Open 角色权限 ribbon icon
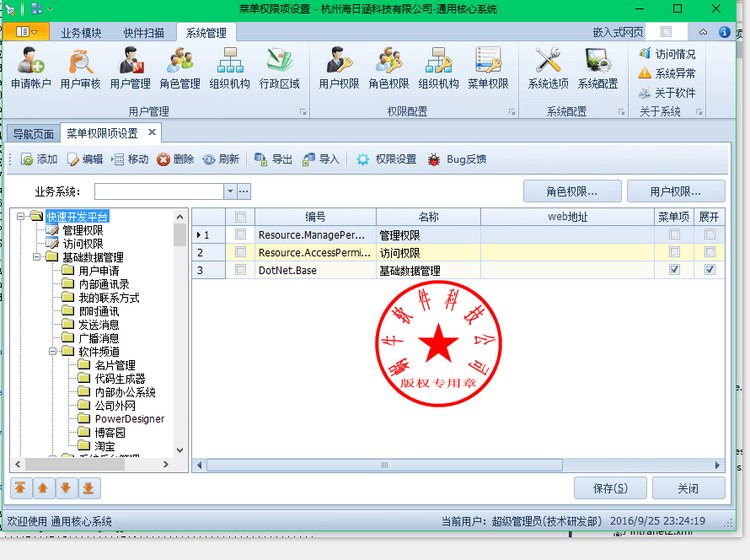Viewport: 750px width, 560px height. [389, 68]
